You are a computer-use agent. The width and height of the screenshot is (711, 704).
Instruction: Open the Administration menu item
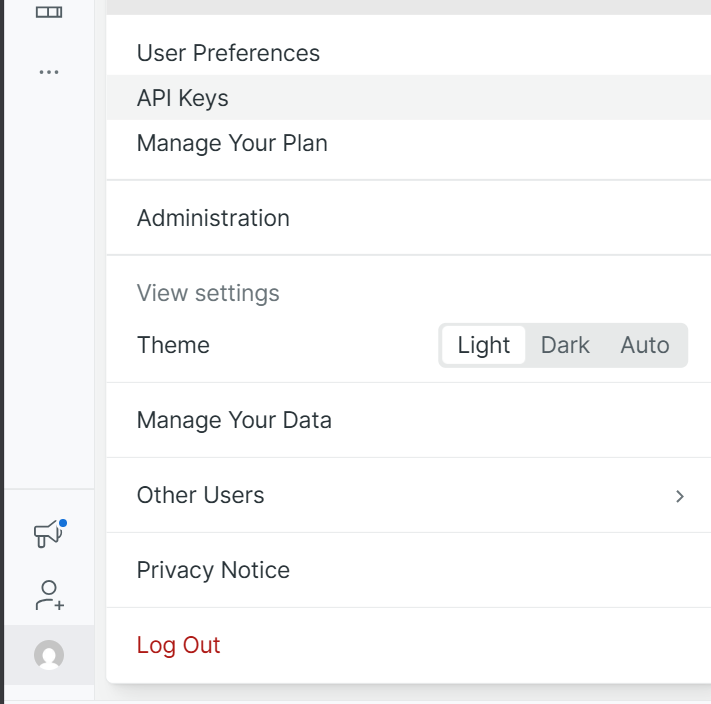pyautogui.click(x=213, y=218)
